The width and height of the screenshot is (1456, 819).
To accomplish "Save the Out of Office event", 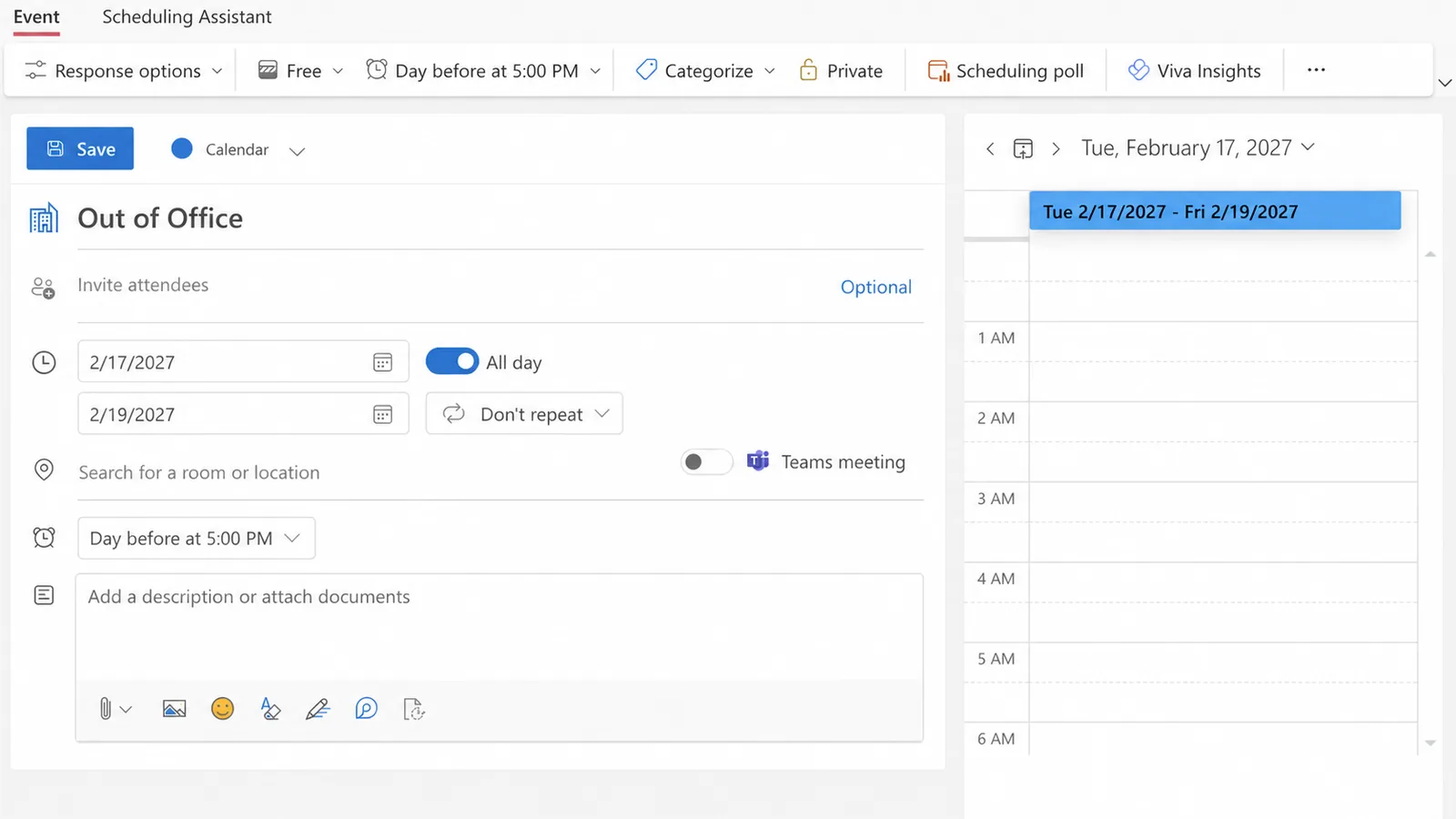I will (x=80, y=148).
